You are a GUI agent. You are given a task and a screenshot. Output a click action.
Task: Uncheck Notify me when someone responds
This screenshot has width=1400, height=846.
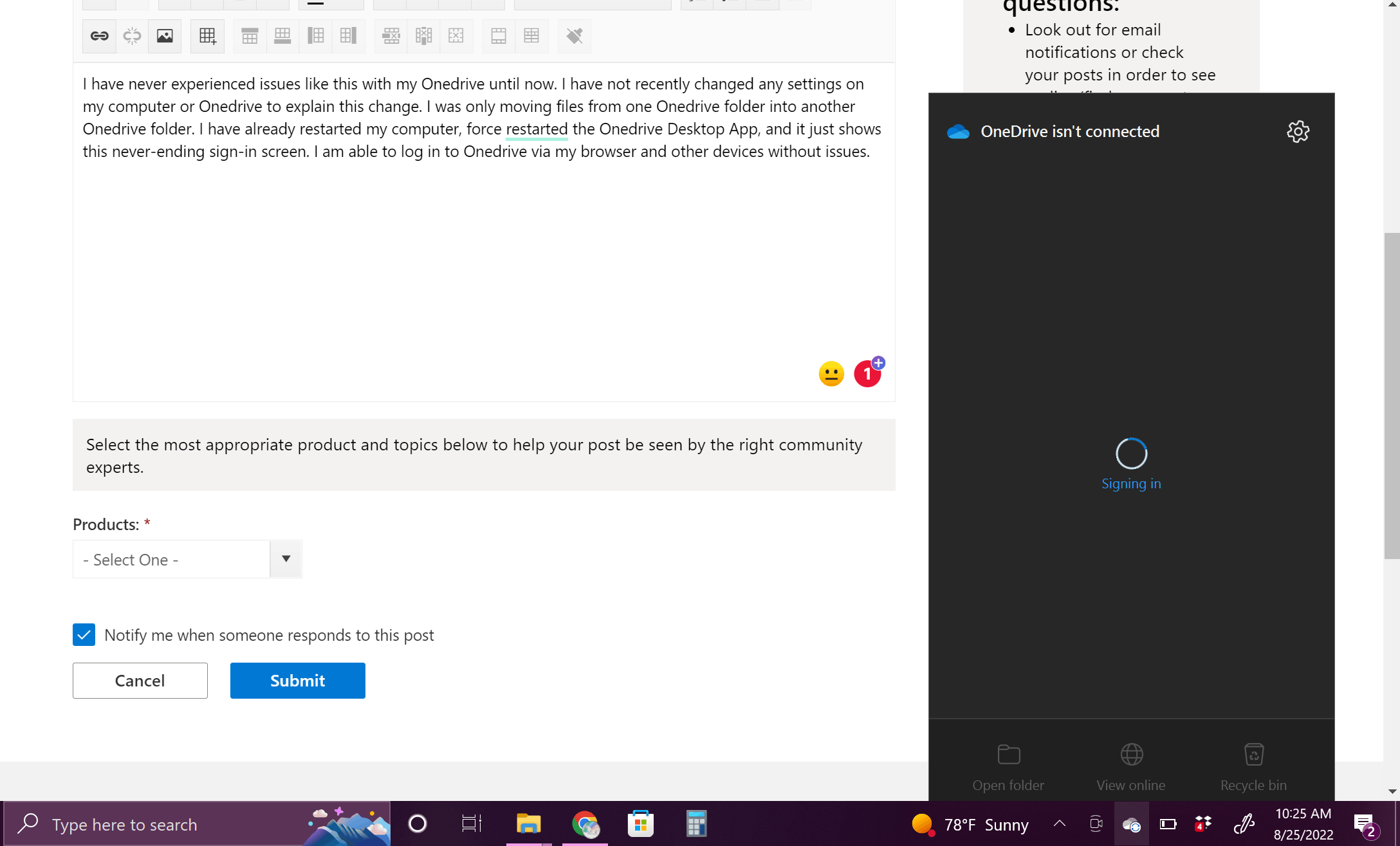(84, 635)
